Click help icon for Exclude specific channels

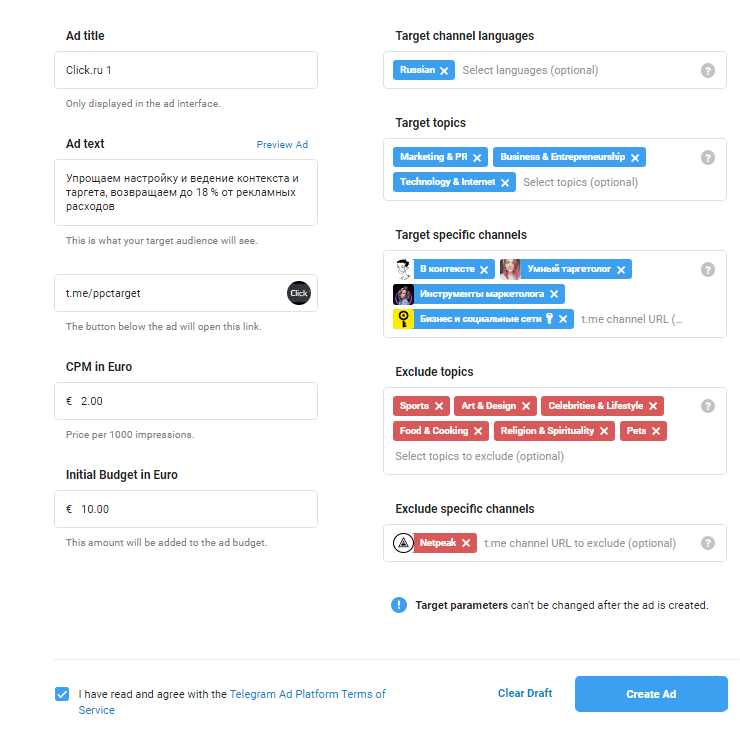click(708, 543)
